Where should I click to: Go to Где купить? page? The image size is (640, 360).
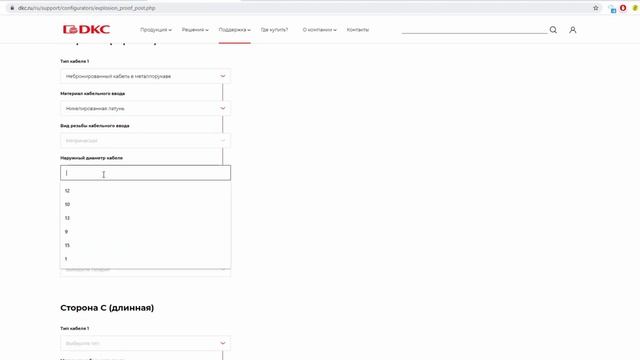(274, 30)
